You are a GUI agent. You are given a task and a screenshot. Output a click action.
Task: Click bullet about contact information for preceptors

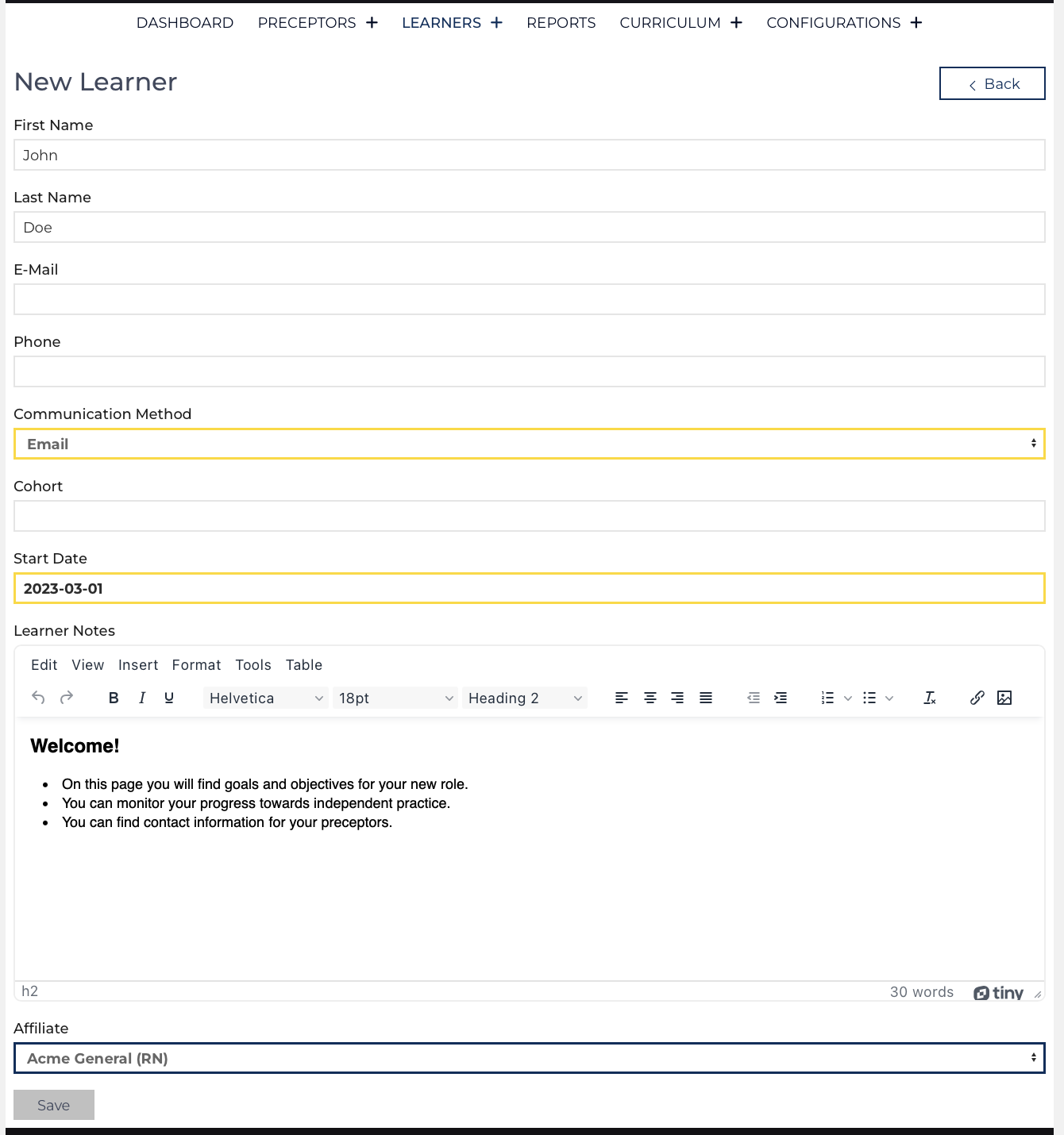click(227, 822)
